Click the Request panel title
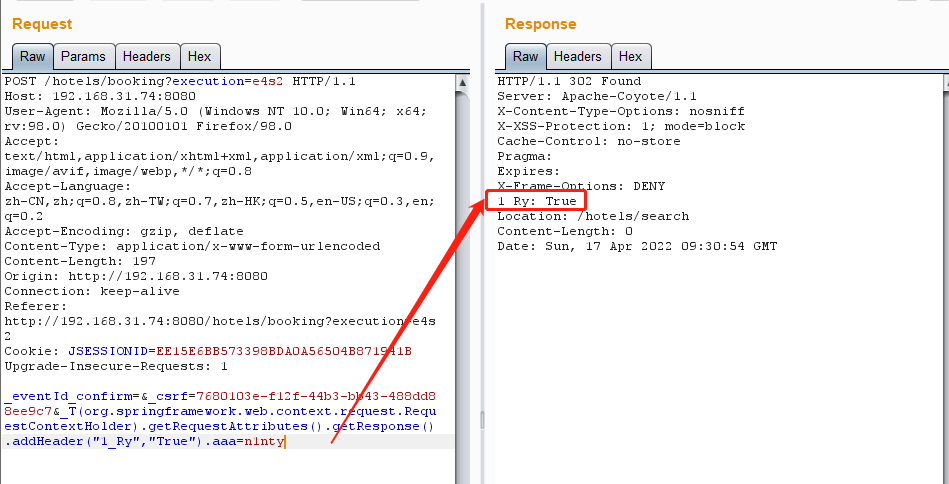 (x=42, y=24)
